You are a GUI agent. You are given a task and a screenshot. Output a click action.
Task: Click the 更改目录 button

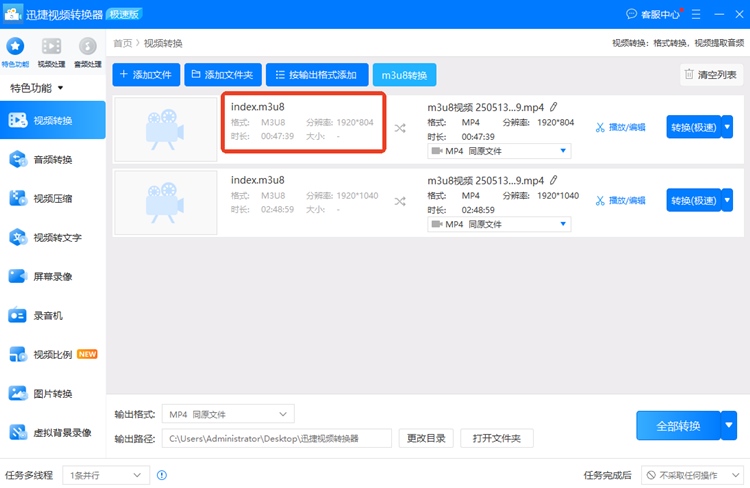(426, 438)
